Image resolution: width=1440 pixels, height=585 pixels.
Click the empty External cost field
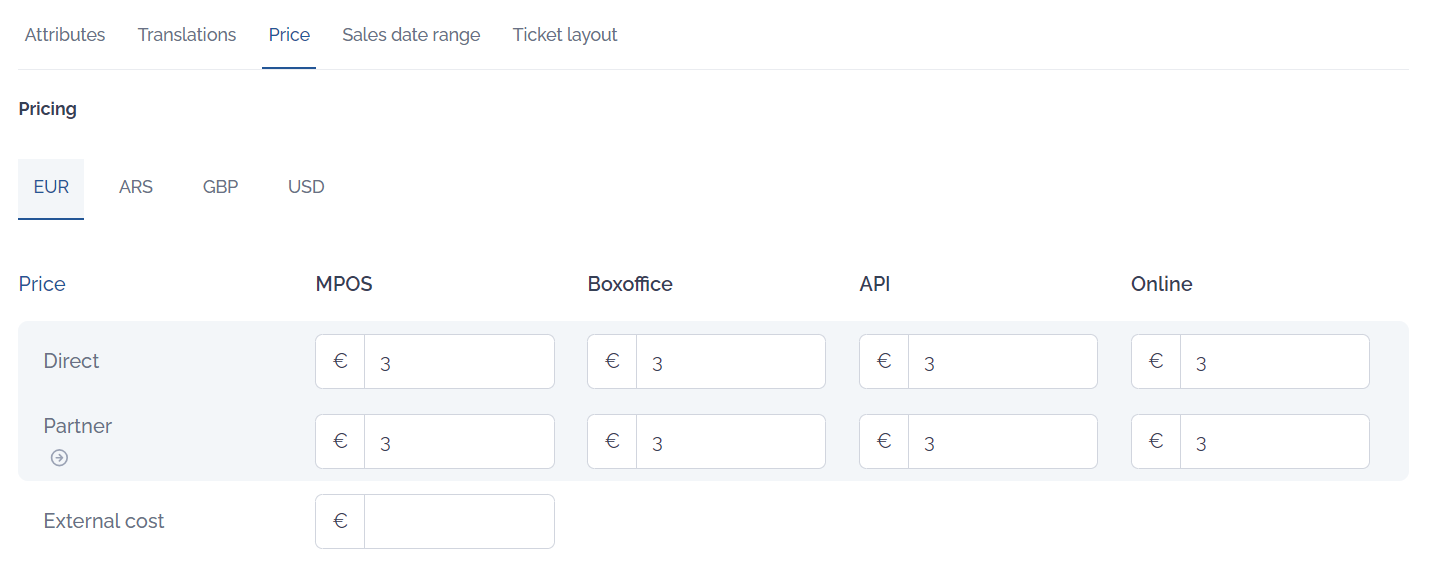pyautogui.click(x=459, y=522)
